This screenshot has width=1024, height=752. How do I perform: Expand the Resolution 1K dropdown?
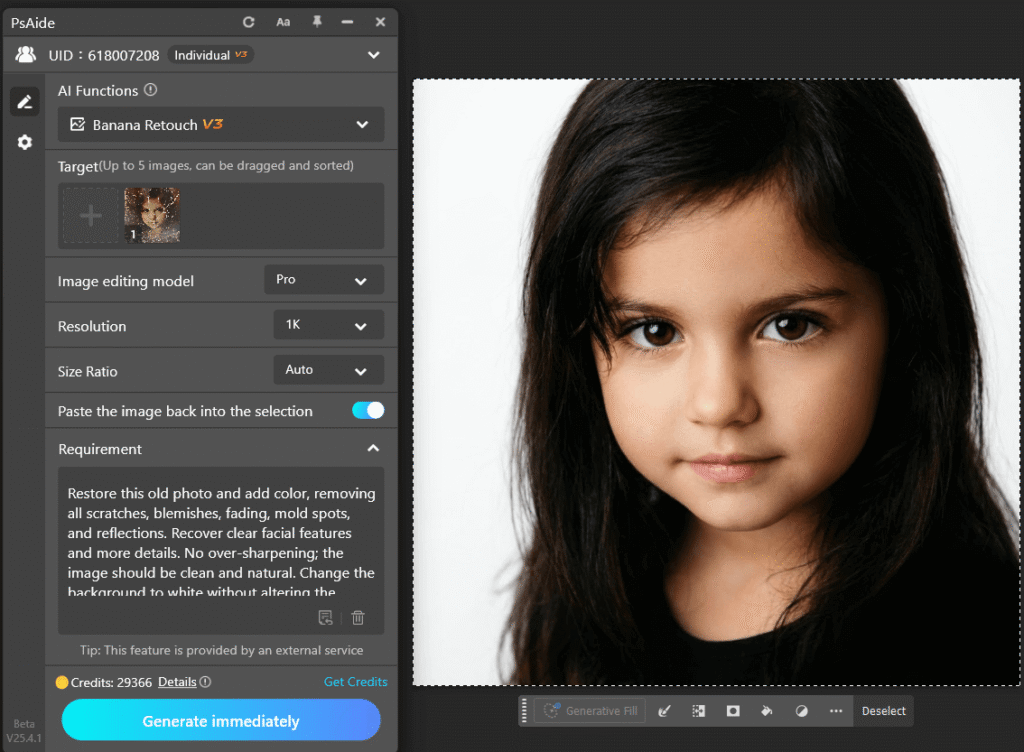pyautogui.click(x=328, y=325)
